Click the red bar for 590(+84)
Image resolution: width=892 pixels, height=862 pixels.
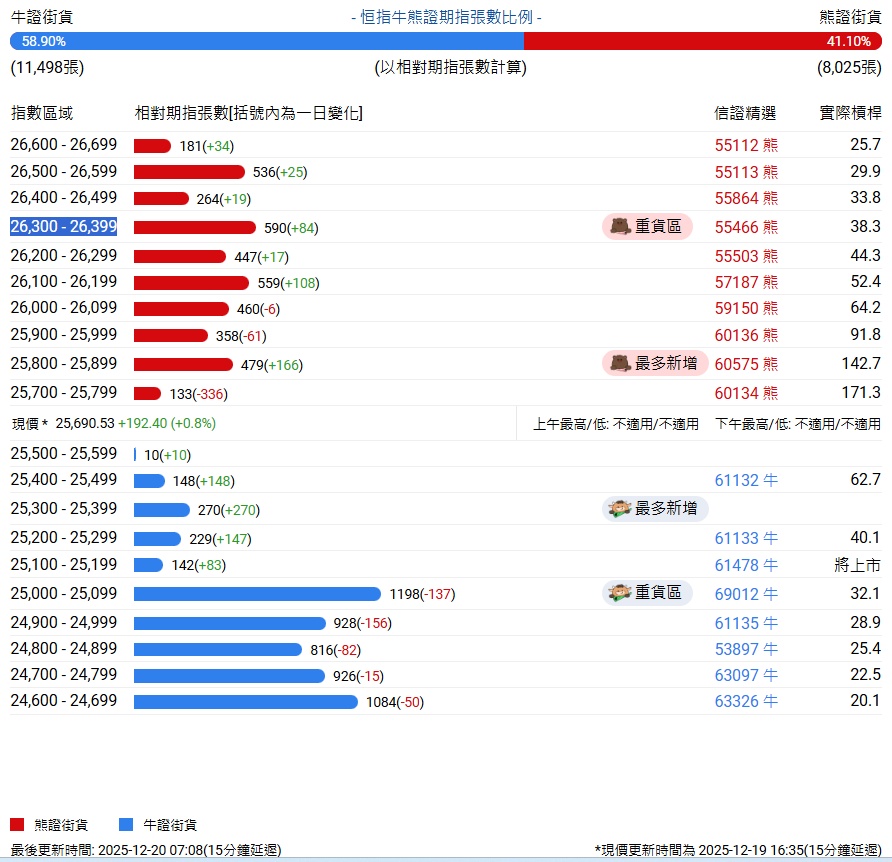195,228
